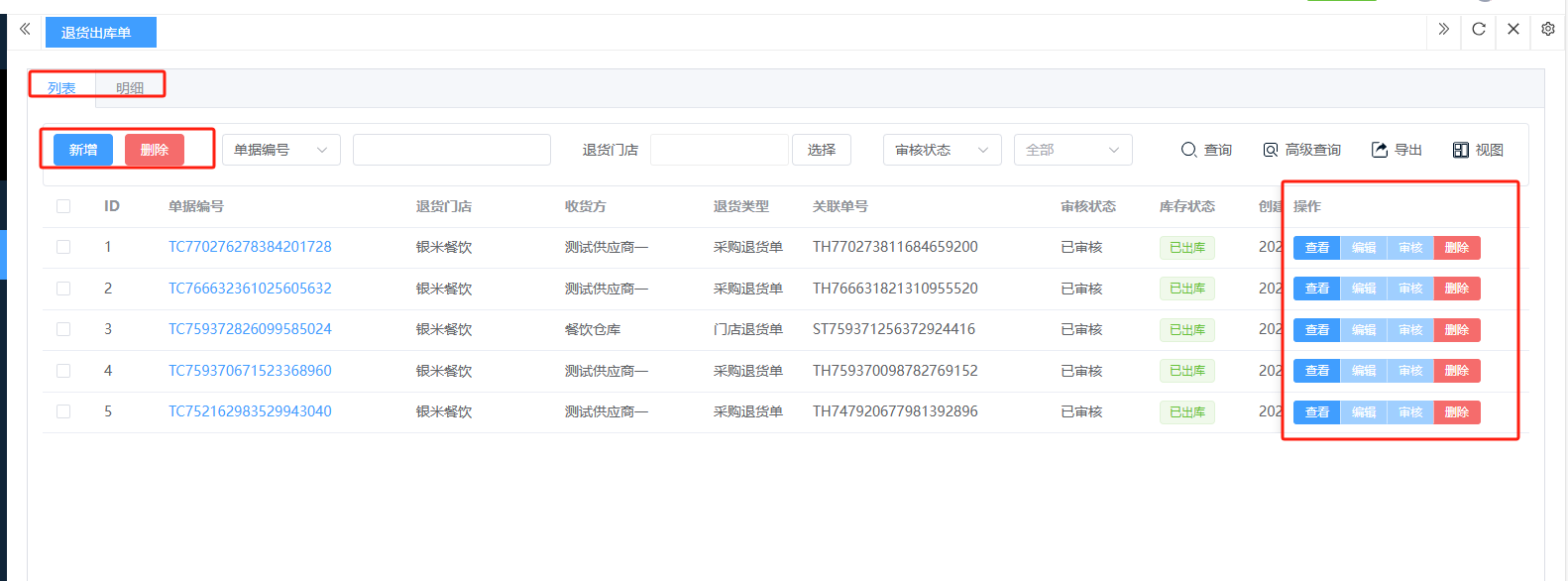
Task: Open the 审核状态 dropdown
Action: 942,150
